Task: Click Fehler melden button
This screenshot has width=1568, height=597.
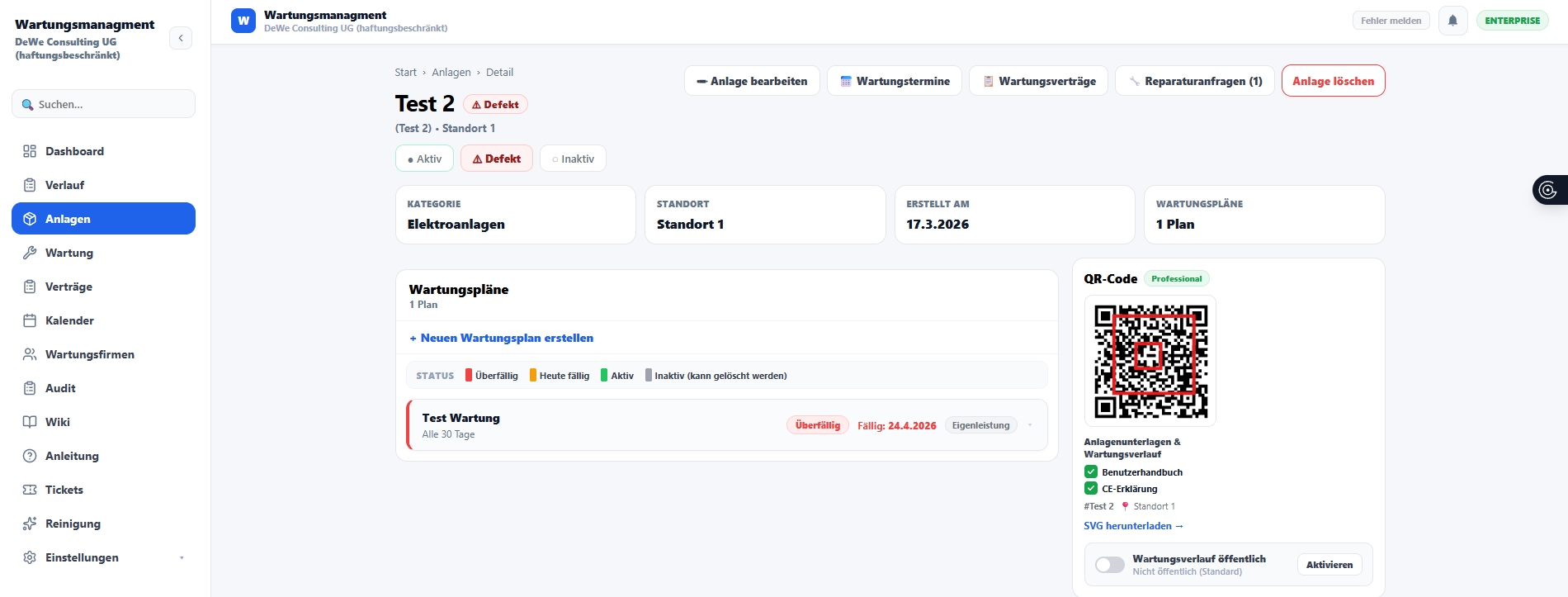Action: pos(1391,21)
